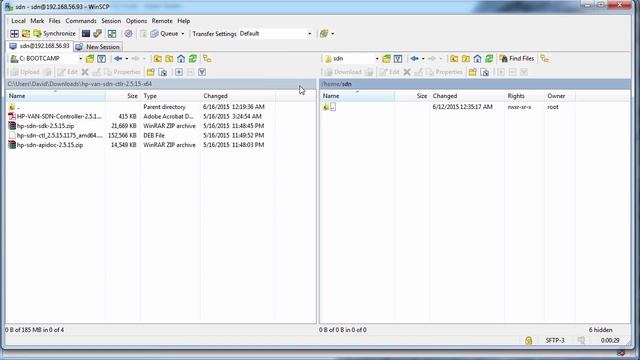Sort local files by Name column
The height and width of the screenshot is (360, 640).
(x=56, y=96)
